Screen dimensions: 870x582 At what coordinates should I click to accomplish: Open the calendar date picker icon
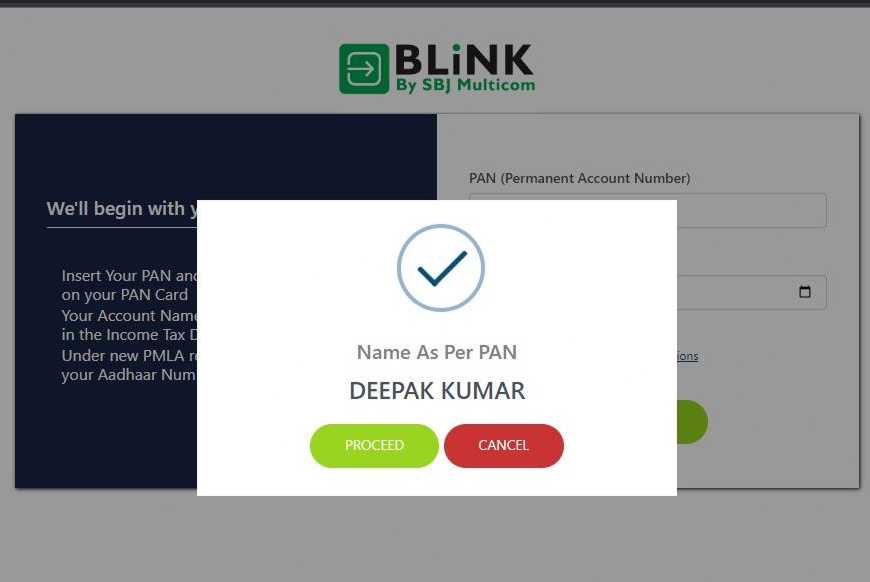coord(805,291)
